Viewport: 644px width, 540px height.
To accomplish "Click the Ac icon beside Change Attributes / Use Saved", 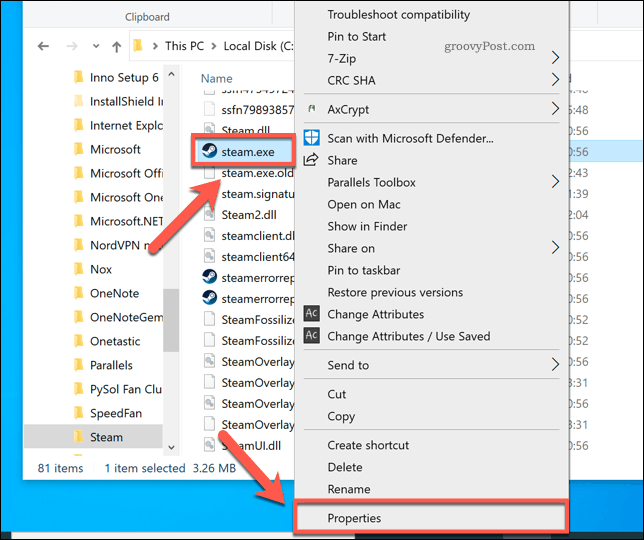I will [x=311, y=335].
